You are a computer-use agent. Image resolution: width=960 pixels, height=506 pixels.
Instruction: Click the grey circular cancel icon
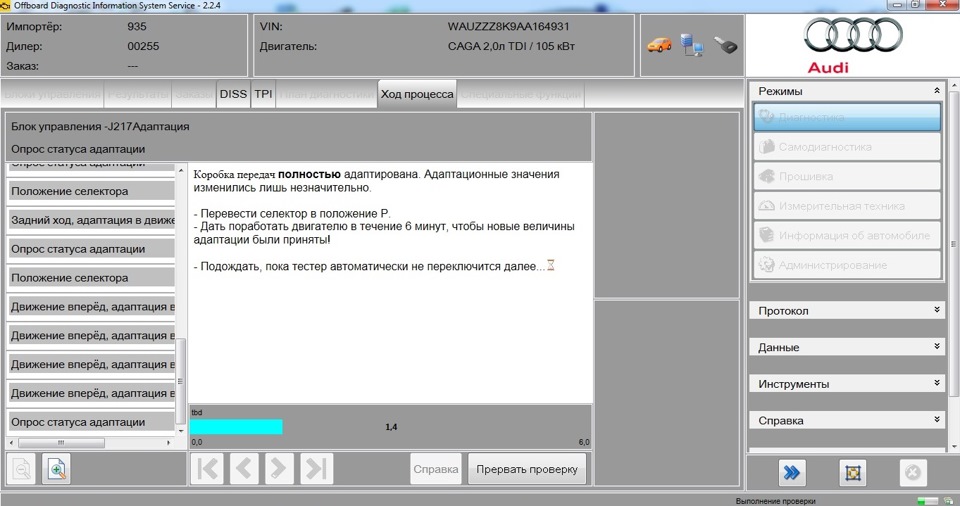[912, 473]
